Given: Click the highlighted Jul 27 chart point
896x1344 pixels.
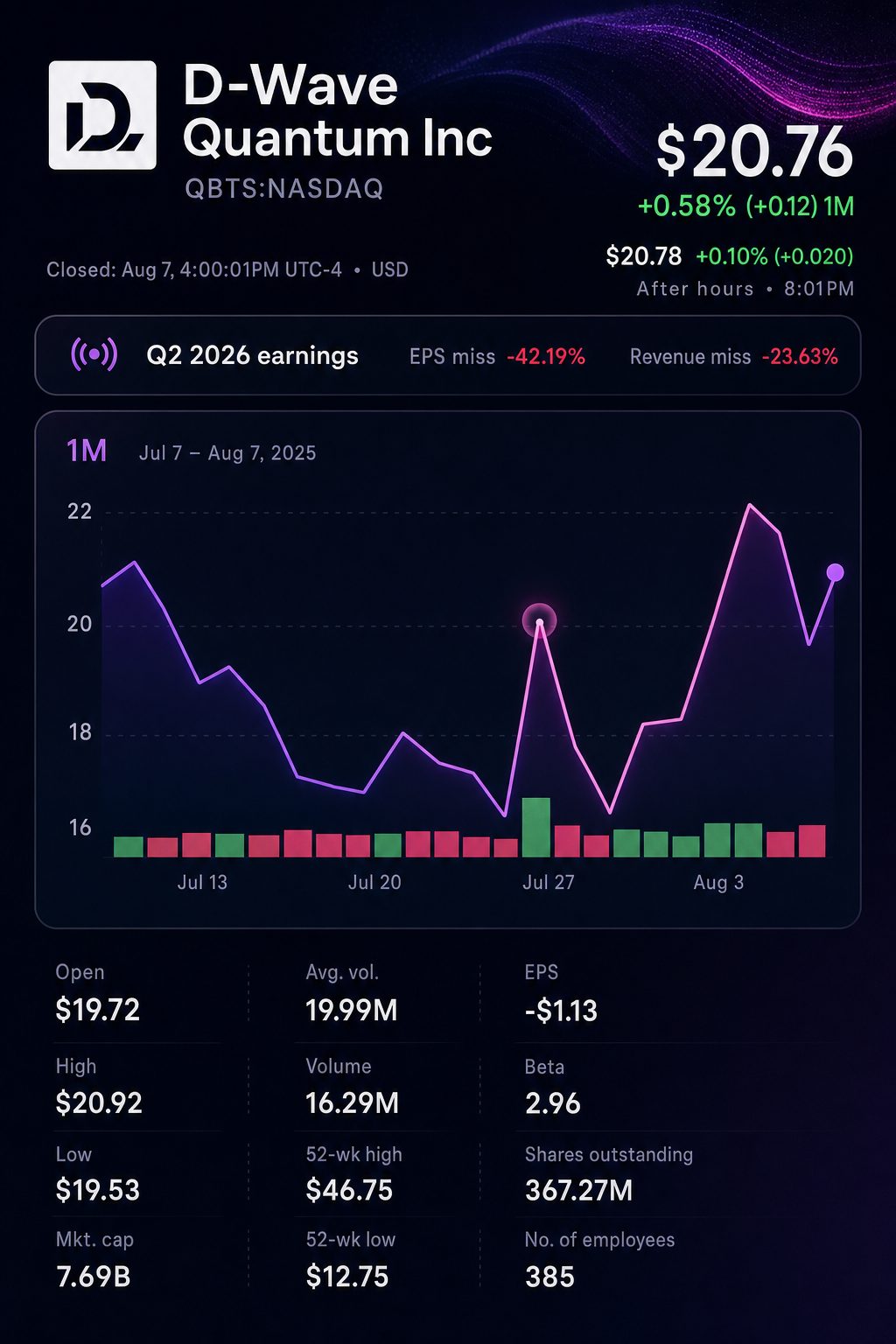Looking at the screenshot, I should (x=540, y=621).
